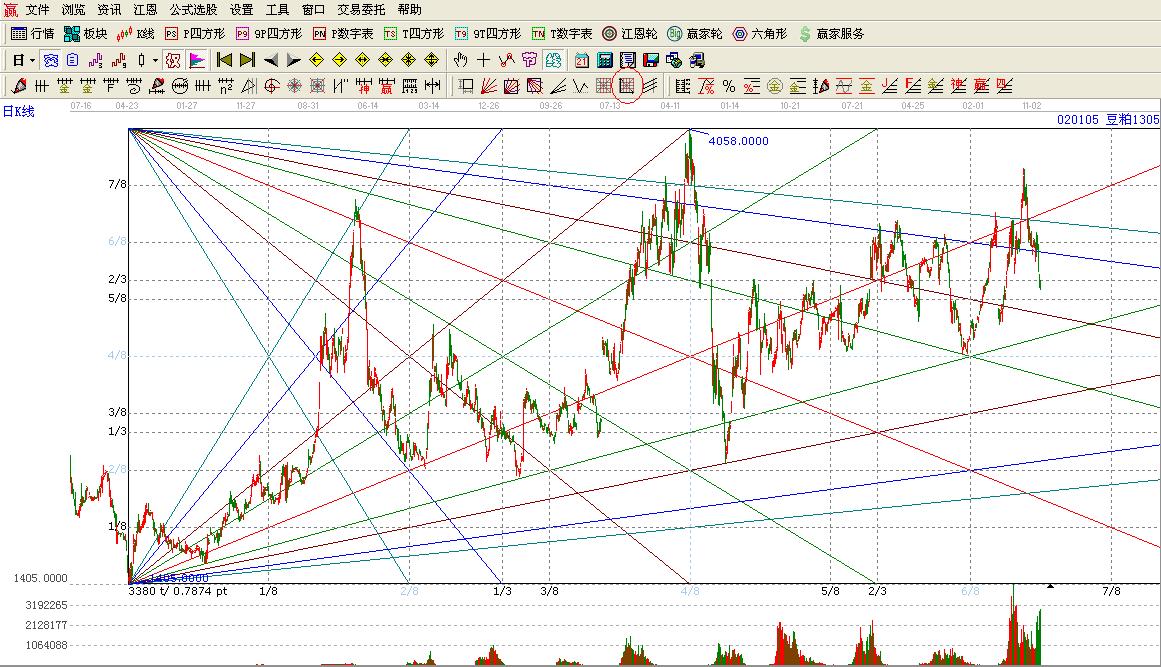Click the 行情 quotes button
This screenshot has width=1161, height=667.
pyautogui.click(x=32, y=34)
